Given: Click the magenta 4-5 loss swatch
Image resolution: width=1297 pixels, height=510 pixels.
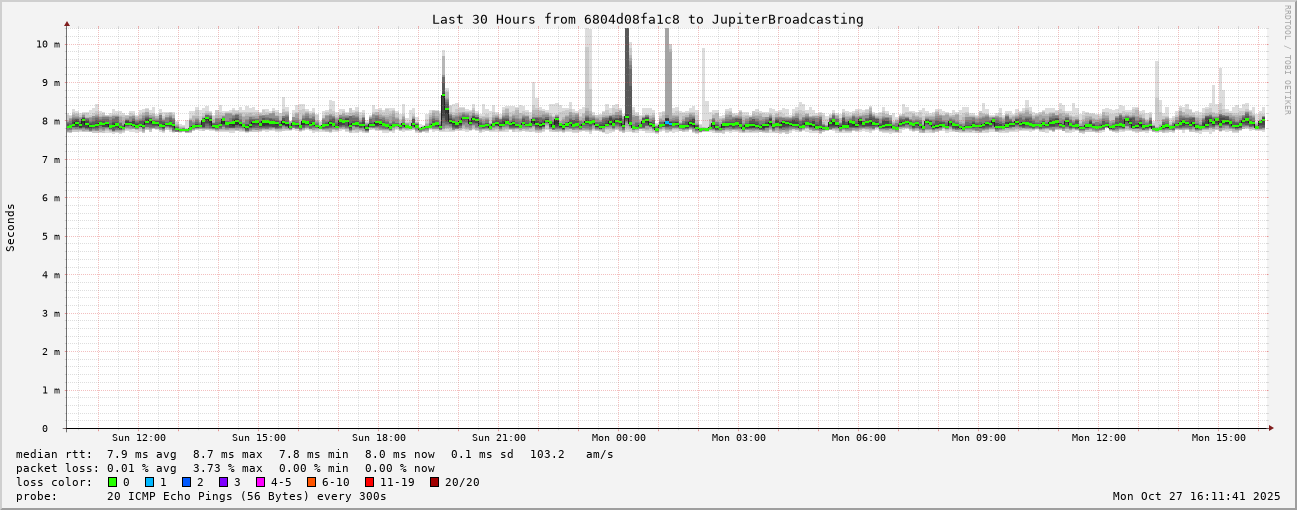Looking at the screenshot, I should click(260, 482).
